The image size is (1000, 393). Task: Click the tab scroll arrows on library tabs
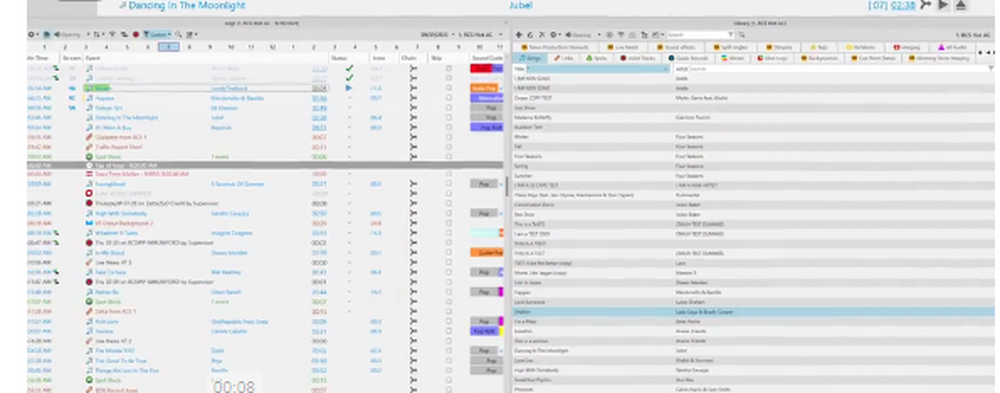(987, 53)
